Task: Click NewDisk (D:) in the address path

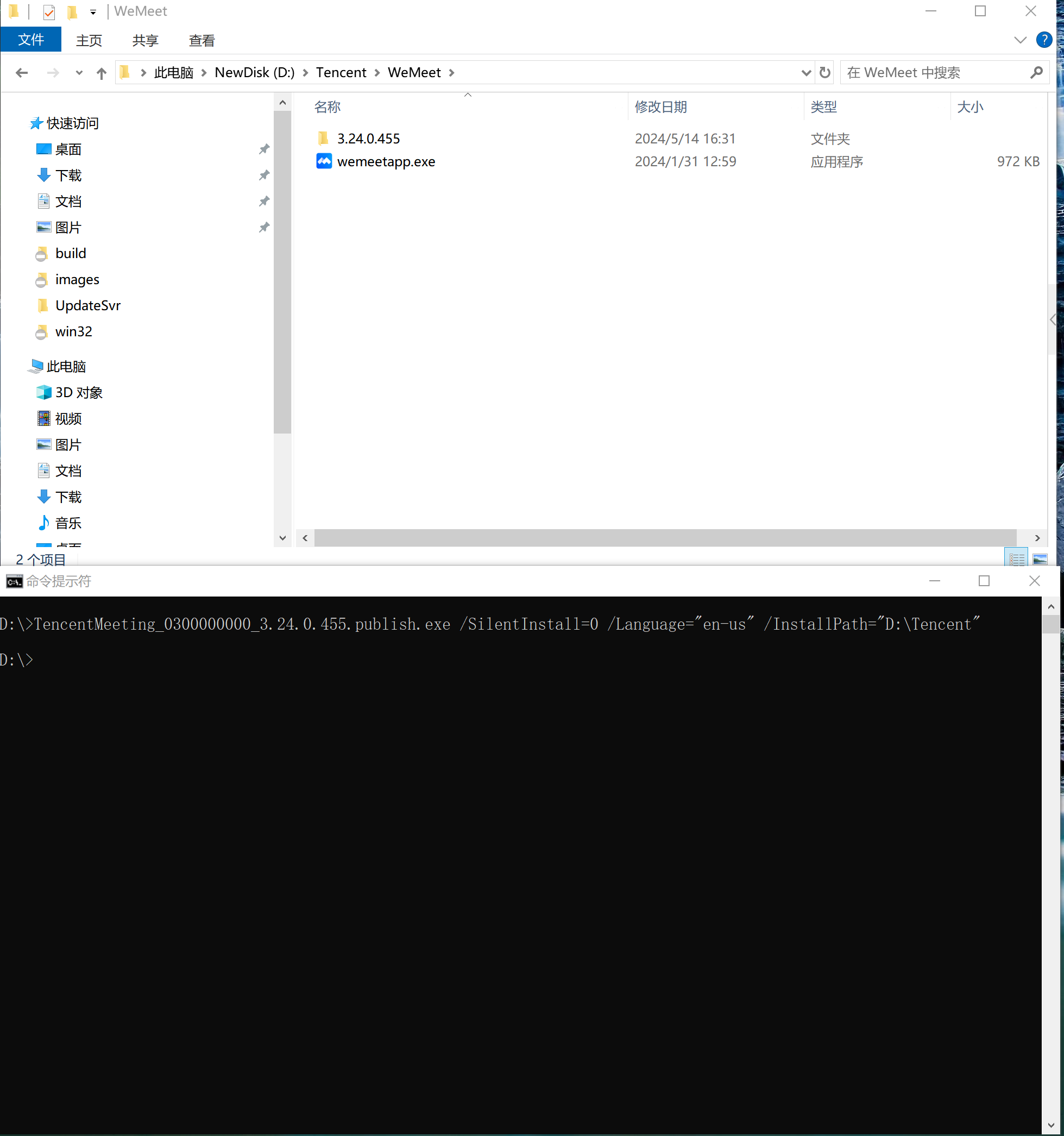Action: [254, 73]
